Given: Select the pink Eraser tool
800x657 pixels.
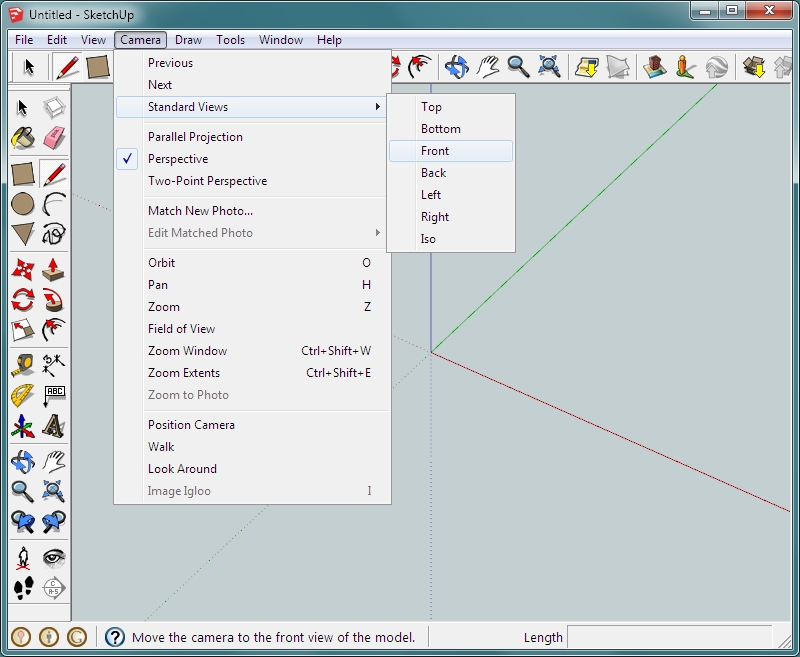Looking at the screenshot, I should (x=54, y=138).
